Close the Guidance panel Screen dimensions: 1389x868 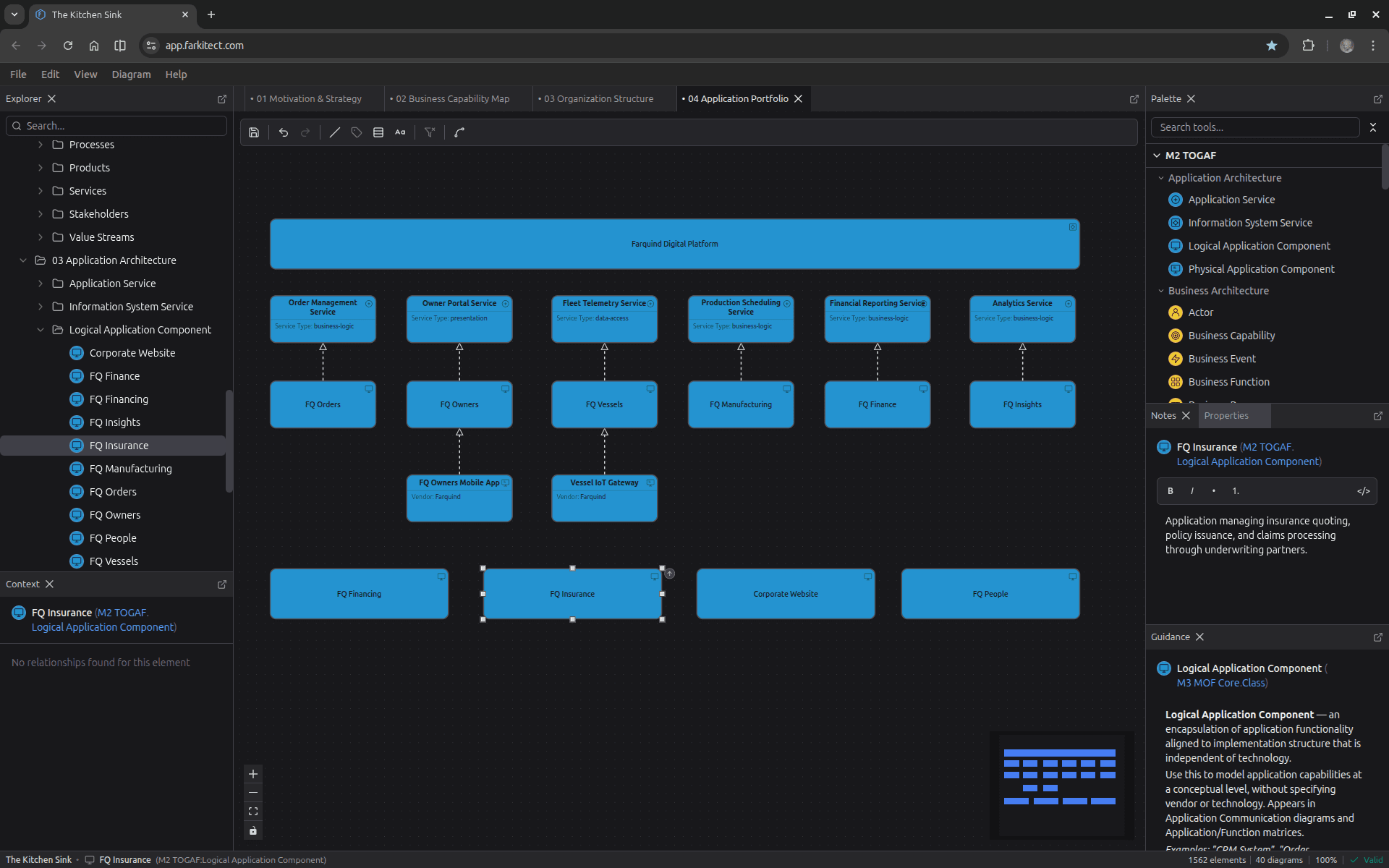click(x=1200, y=637)
